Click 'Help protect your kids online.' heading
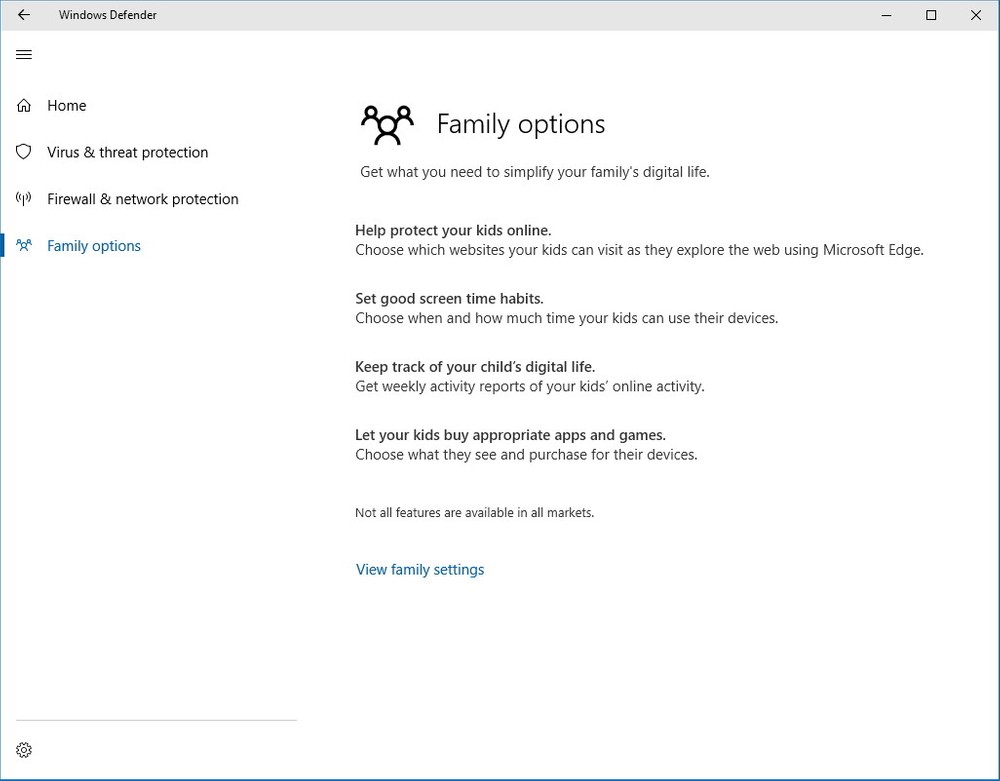1000x781 pixels. 453,230
